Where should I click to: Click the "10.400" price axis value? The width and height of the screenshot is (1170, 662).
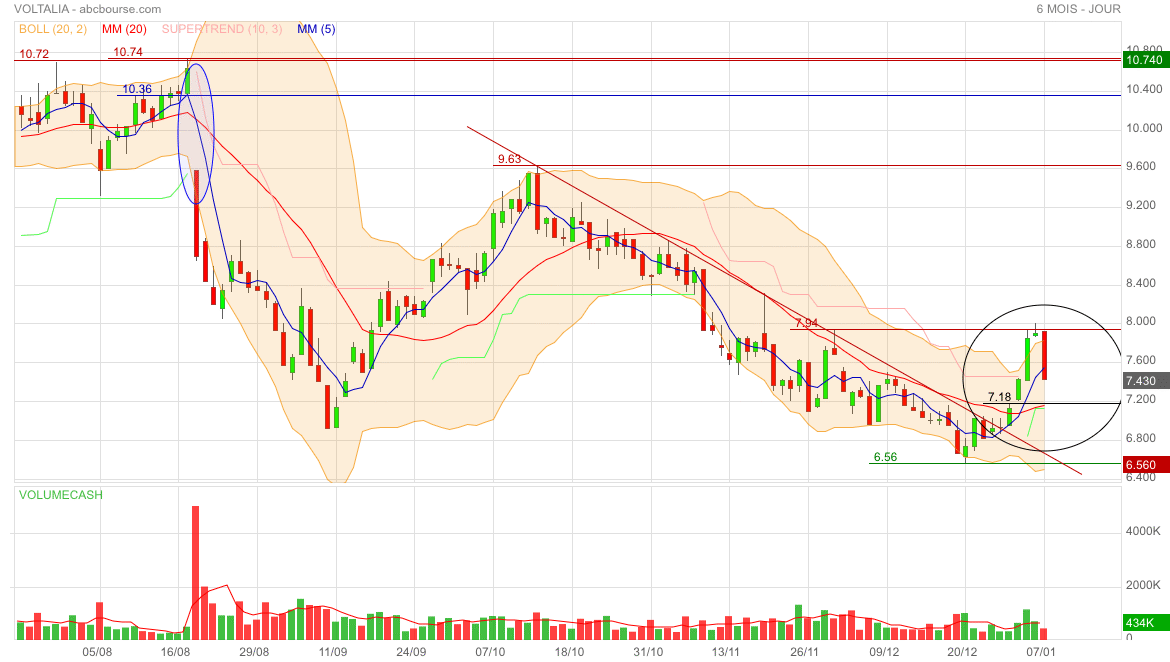coord(1144,89)
